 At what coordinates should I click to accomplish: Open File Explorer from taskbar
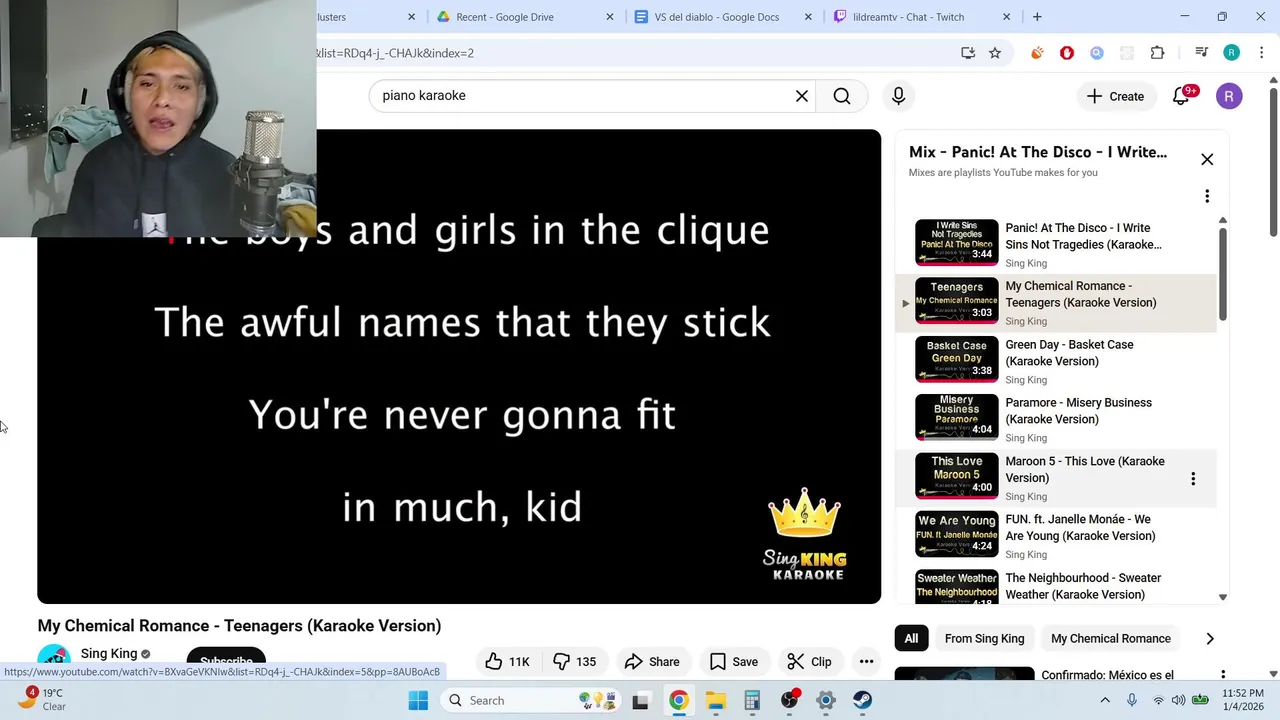click(715, 700)
